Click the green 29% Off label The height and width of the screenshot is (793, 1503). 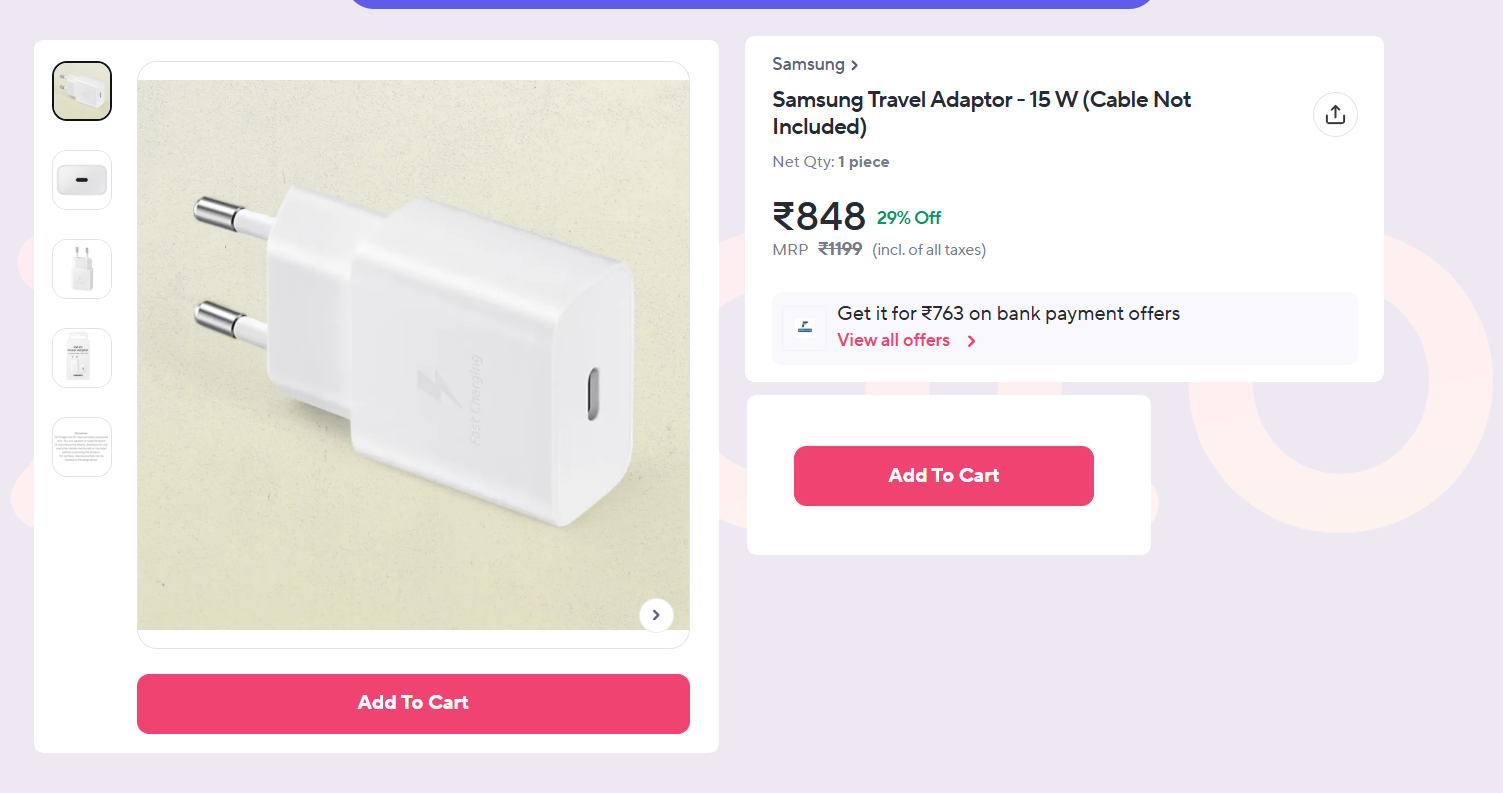click(908, 218)
